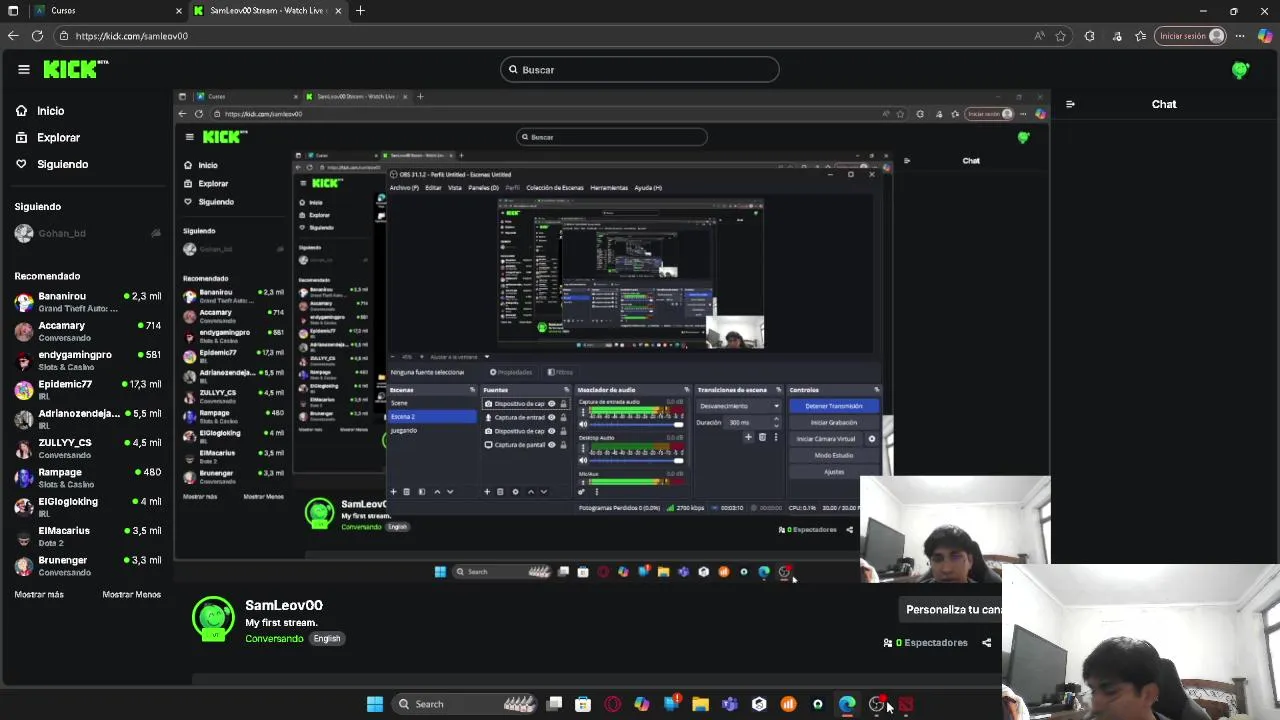Click the share icon beside Espectadores
Image resolution: width=1280 pixels, height=720 pixels.
[986, 643]
